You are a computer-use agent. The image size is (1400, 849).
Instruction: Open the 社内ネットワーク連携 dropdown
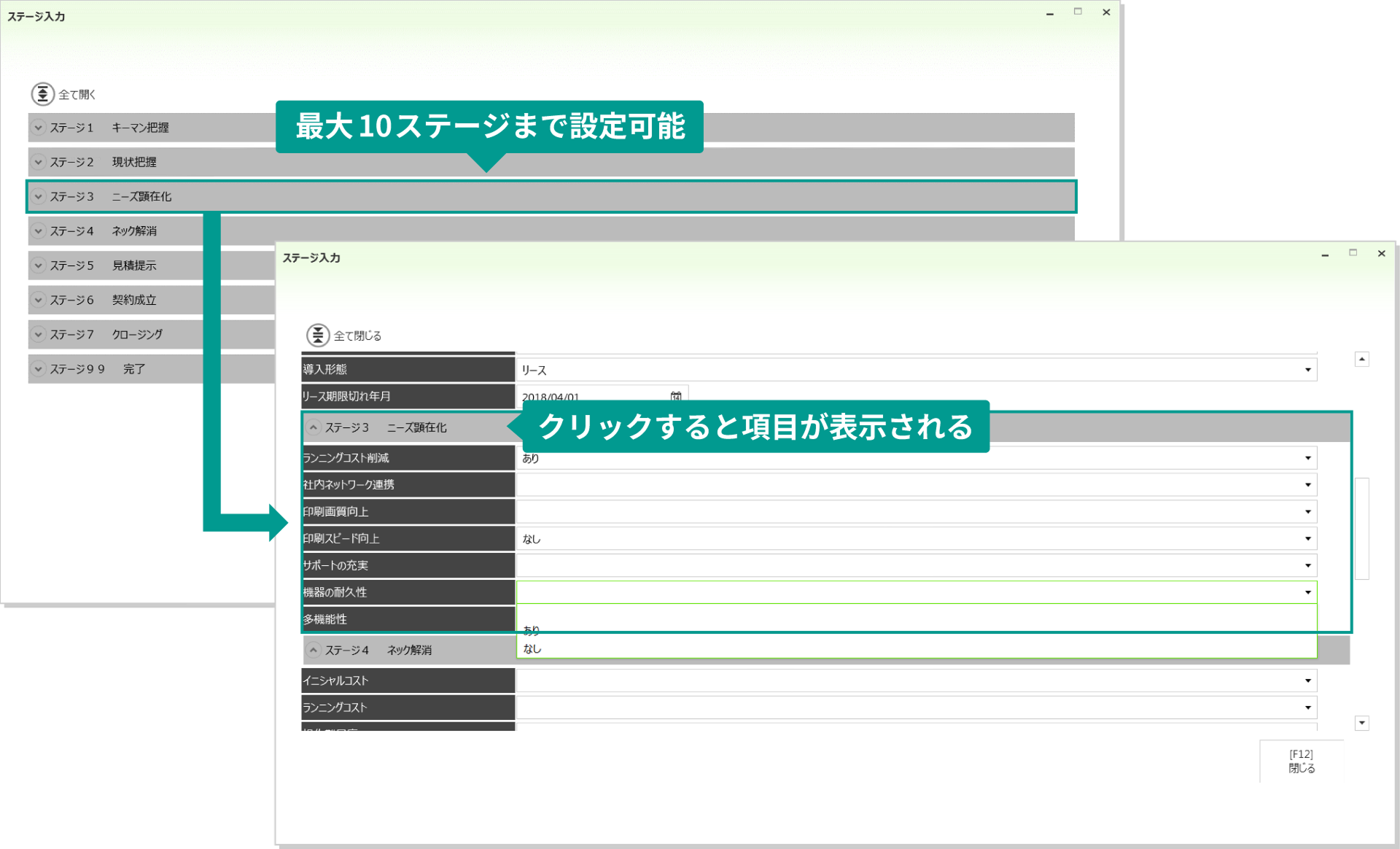click(x=1307, y=484)
